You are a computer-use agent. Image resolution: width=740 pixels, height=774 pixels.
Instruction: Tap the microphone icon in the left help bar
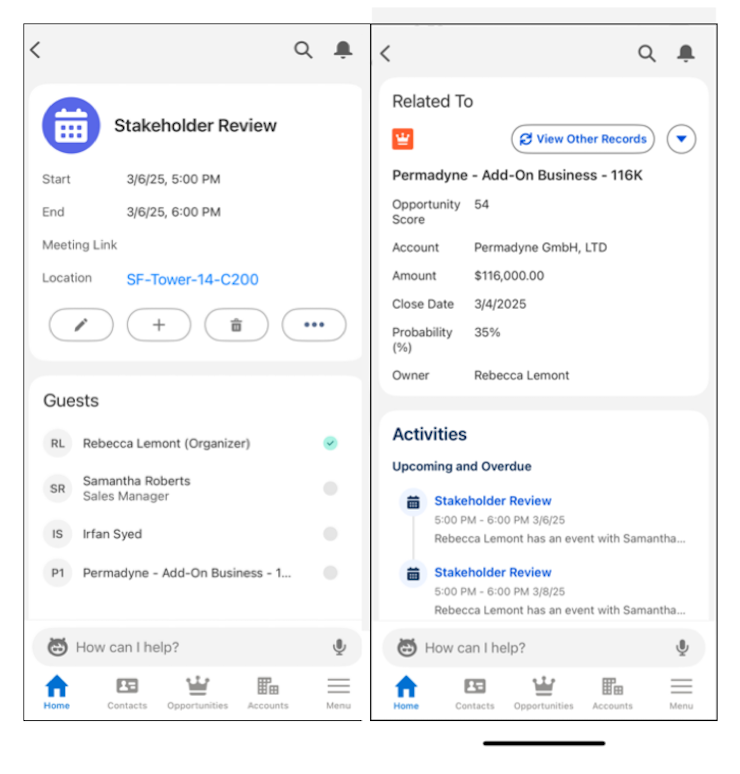[339, 647]
